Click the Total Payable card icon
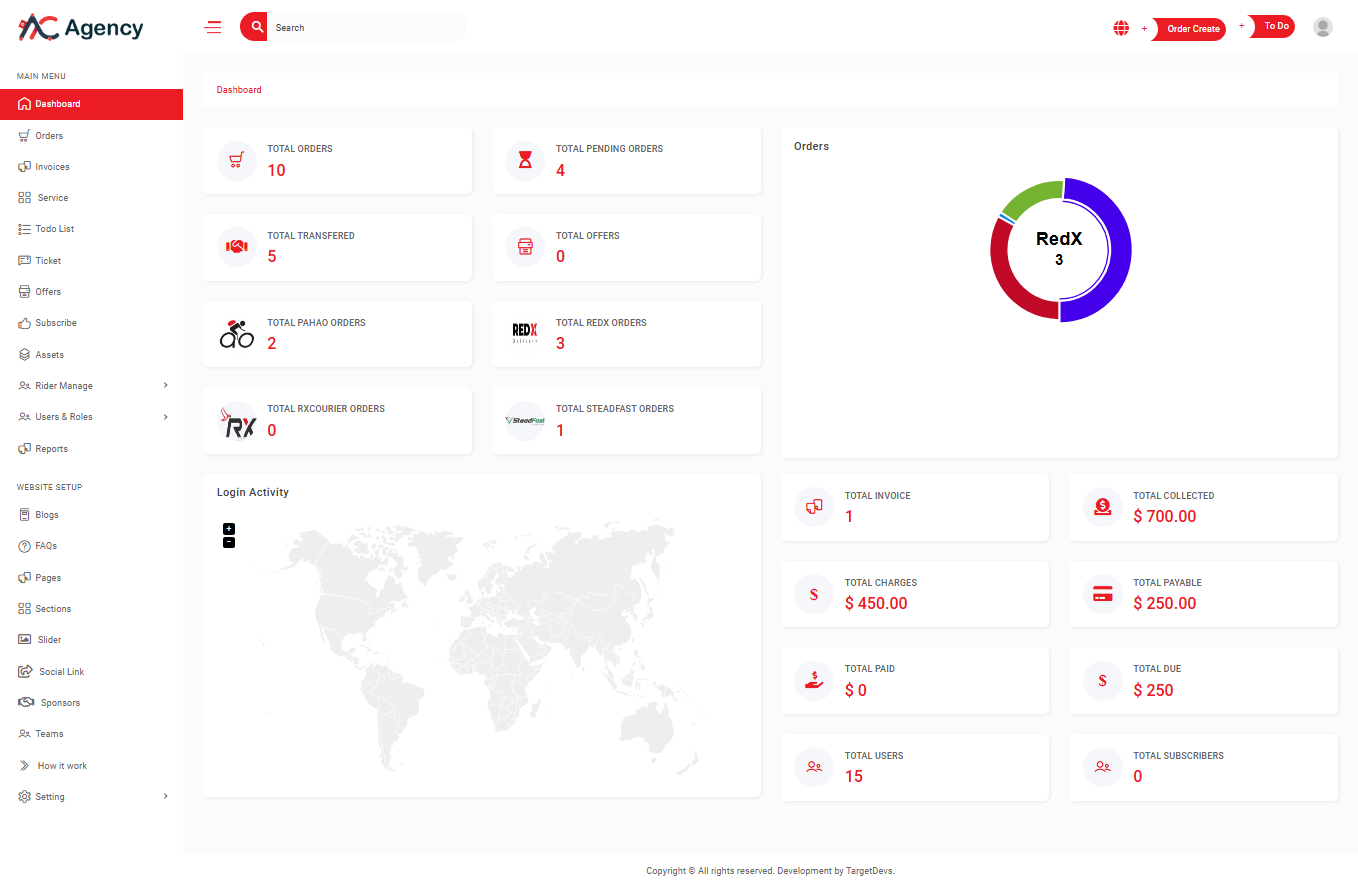Viewport: 1358px width, 889px height. [x=1102, y=594]
